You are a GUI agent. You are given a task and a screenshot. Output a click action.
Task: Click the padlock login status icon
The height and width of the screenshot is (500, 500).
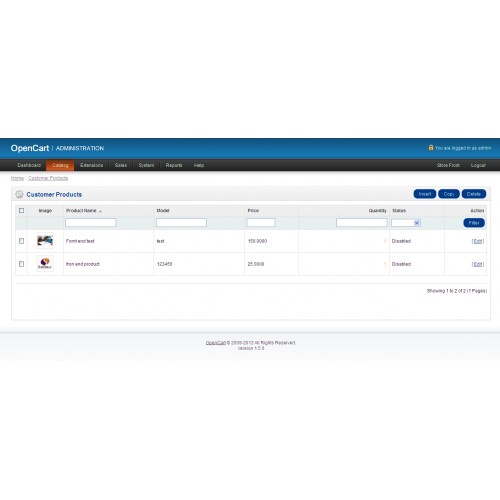point(431,147)
